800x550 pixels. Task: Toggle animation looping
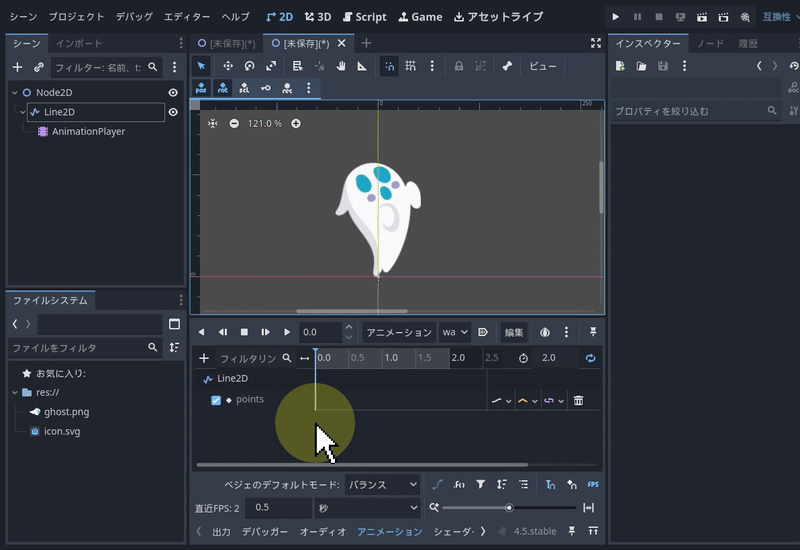pyautogui.click(x=590, y=358)
